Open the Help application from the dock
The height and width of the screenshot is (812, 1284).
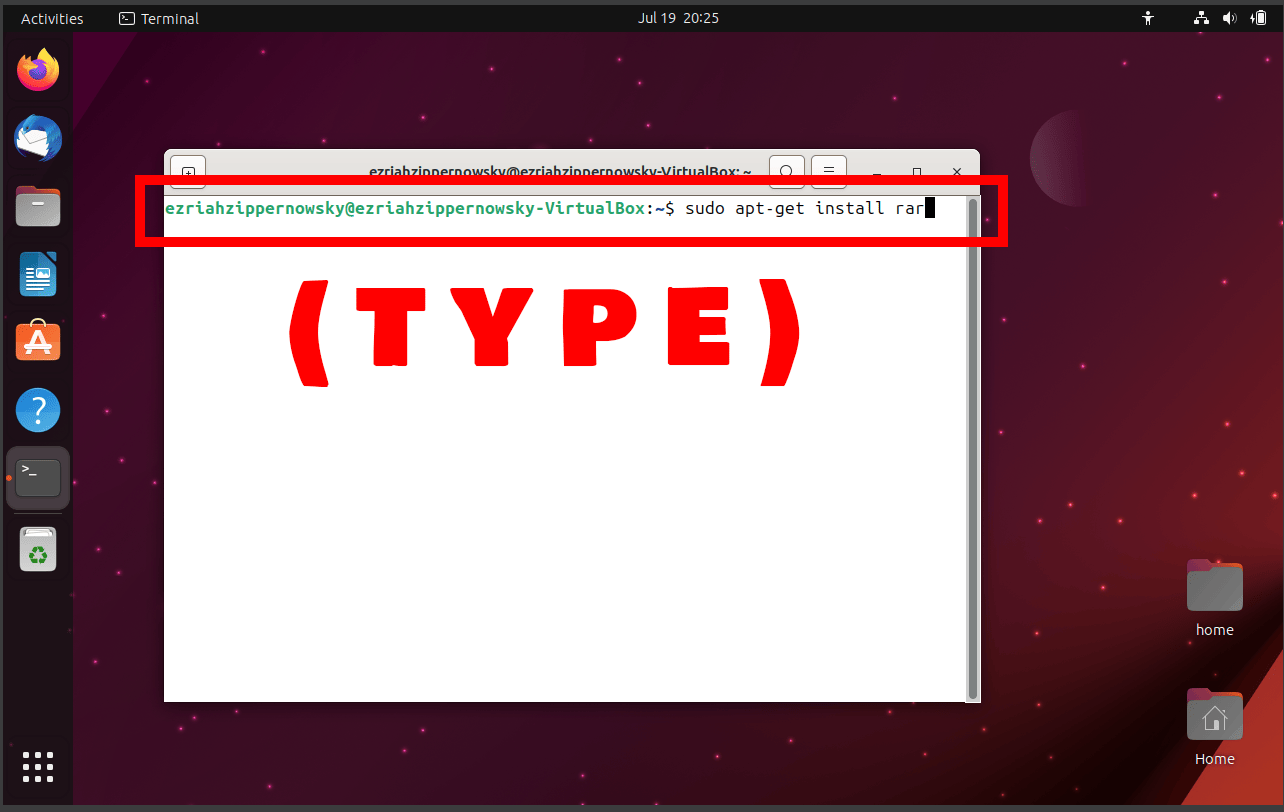[37, 409]
